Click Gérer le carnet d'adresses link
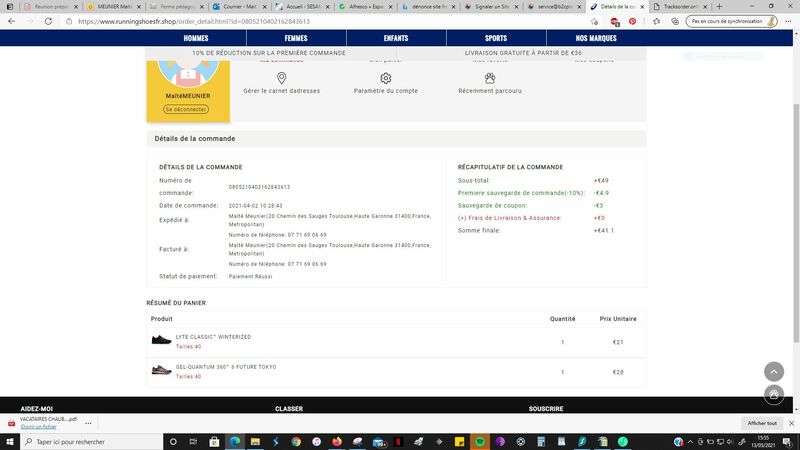 [x=282, y=91]
